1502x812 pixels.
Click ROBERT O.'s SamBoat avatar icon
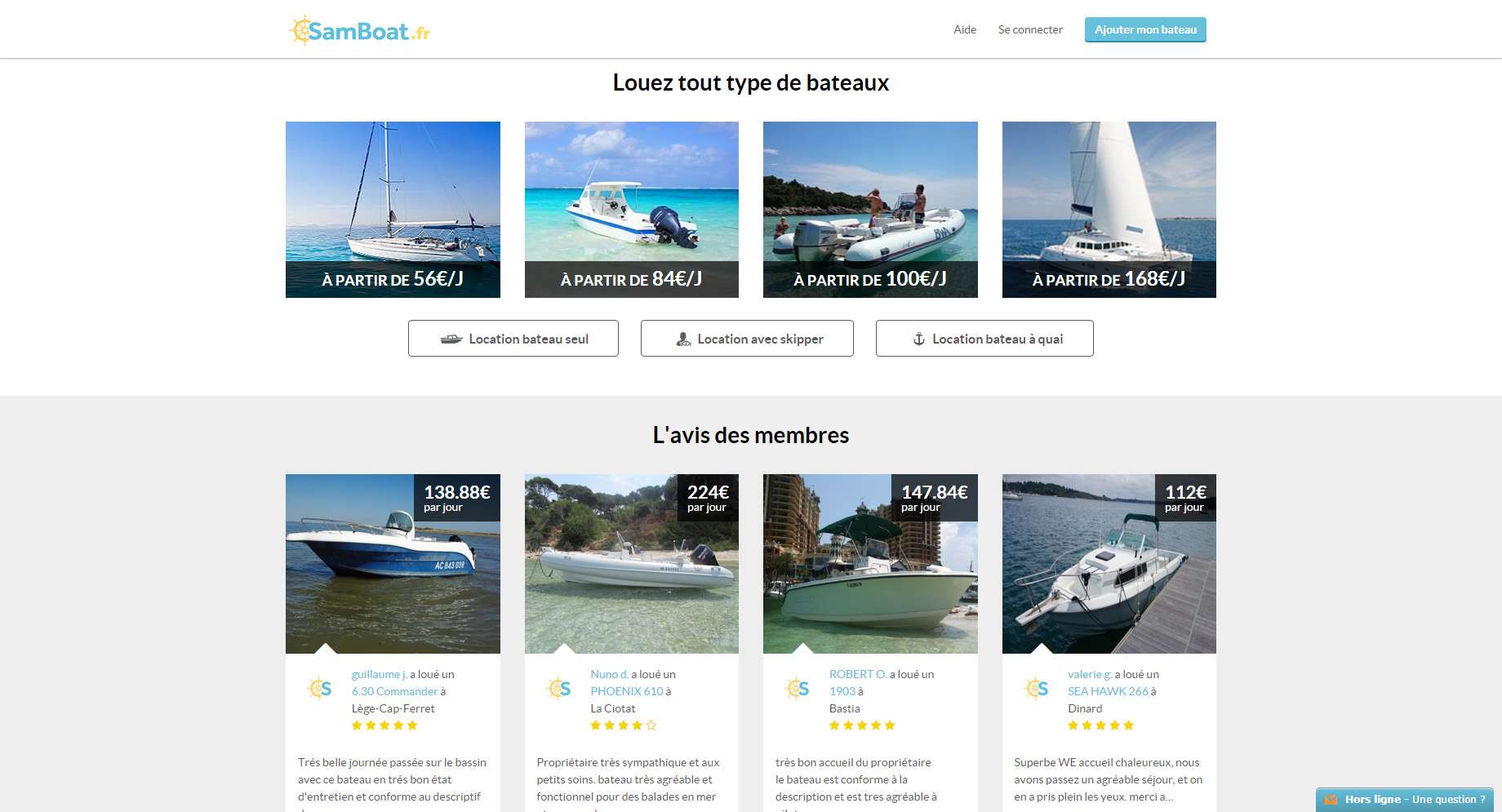click(797, 689)
